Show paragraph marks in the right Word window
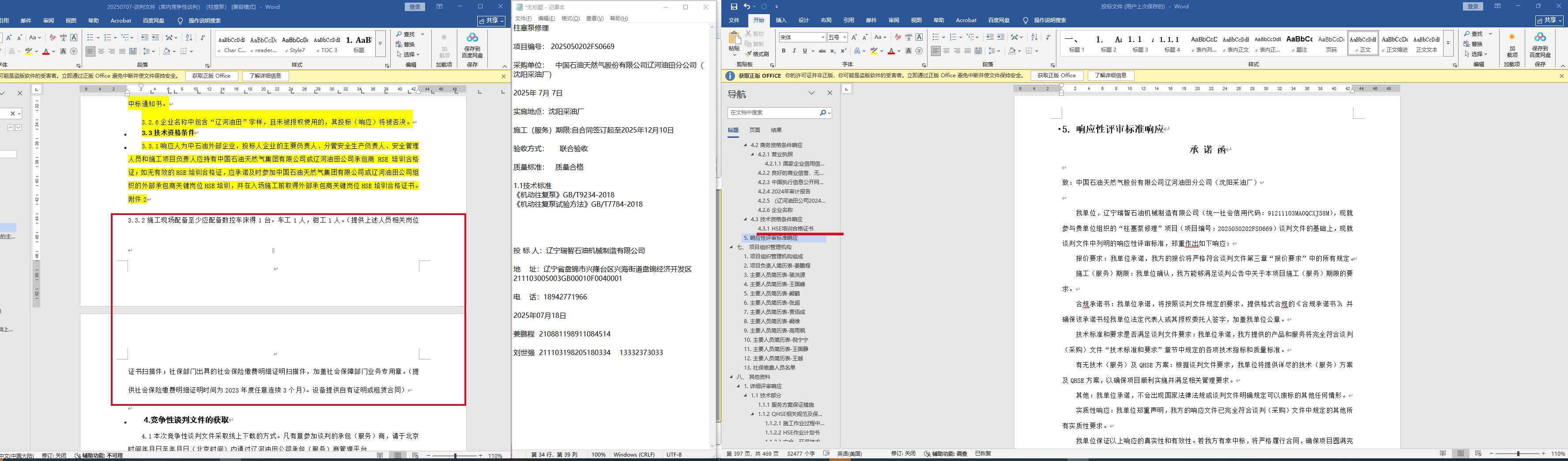The width and height of the screenshot is (1568, 461). (1048, 38)
